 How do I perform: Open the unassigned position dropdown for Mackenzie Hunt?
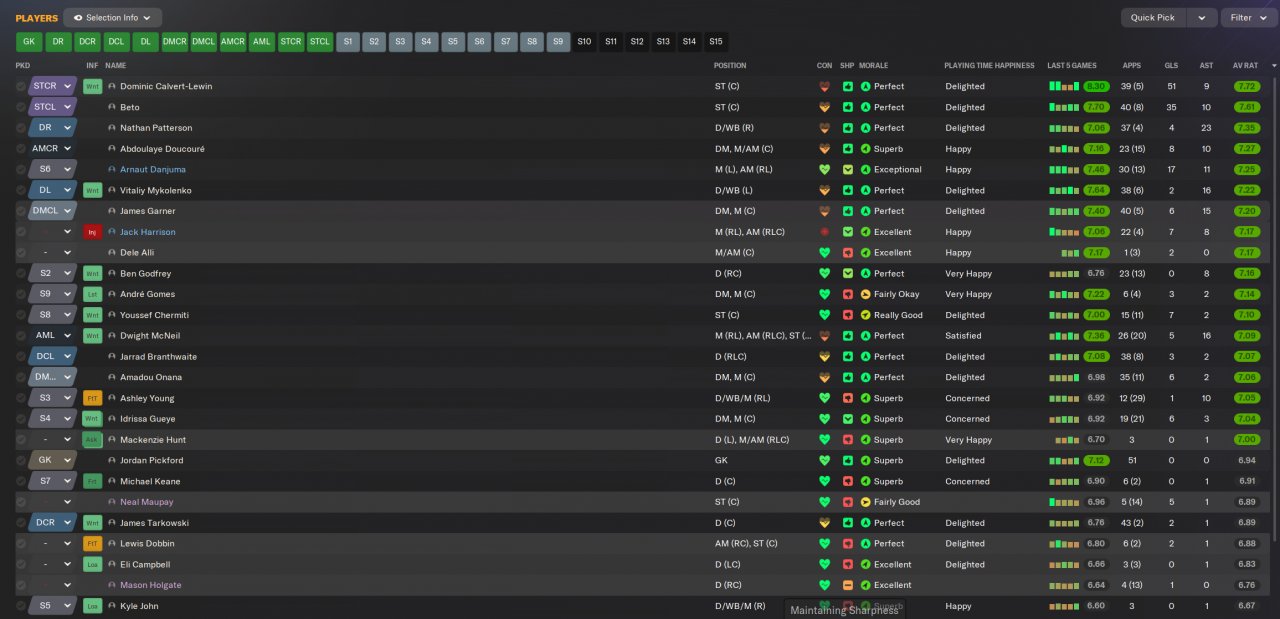point(53,440)
